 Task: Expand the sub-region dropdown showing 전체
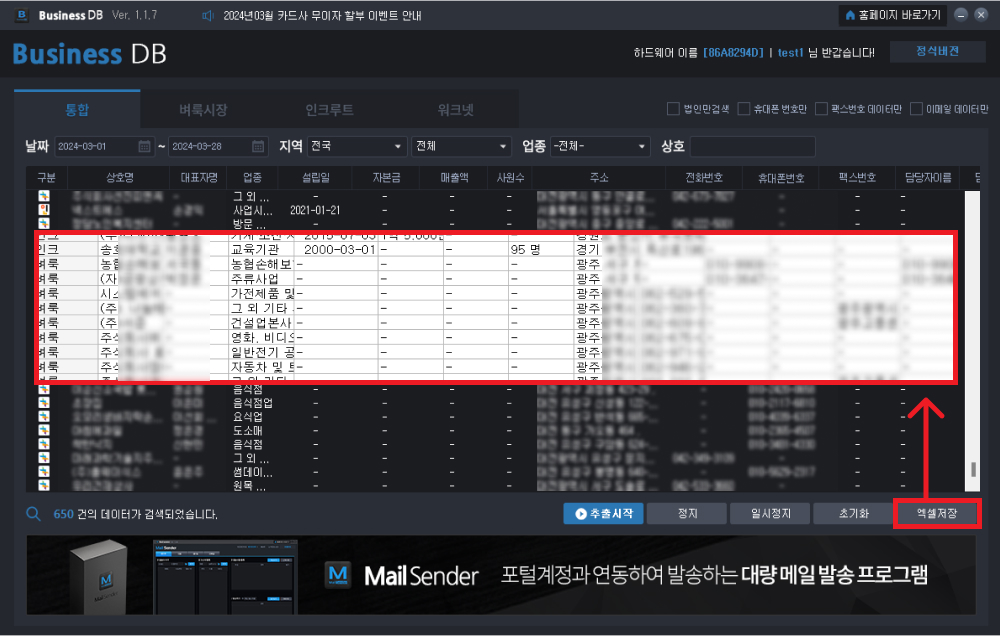462,147
